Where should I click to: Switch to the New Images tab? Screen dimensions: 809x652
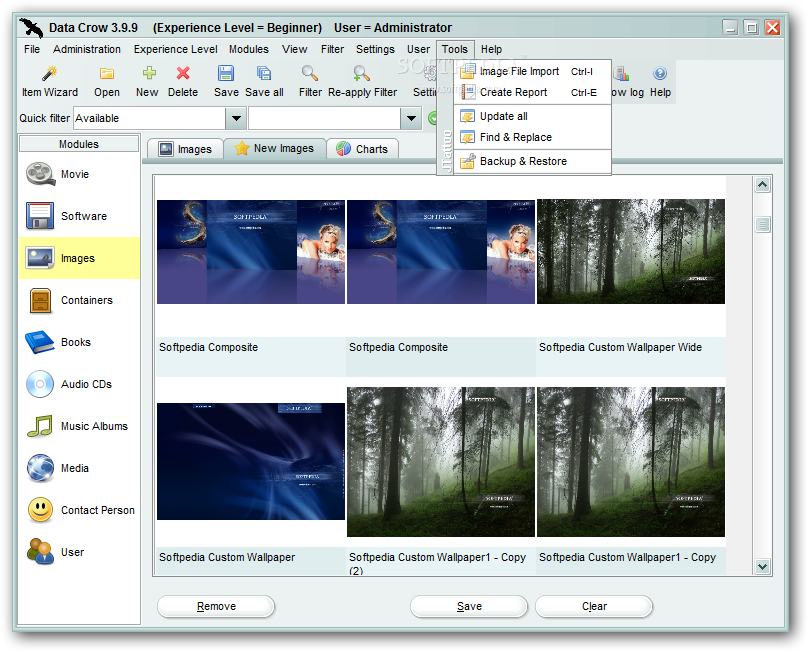click(x=274, y=149)
